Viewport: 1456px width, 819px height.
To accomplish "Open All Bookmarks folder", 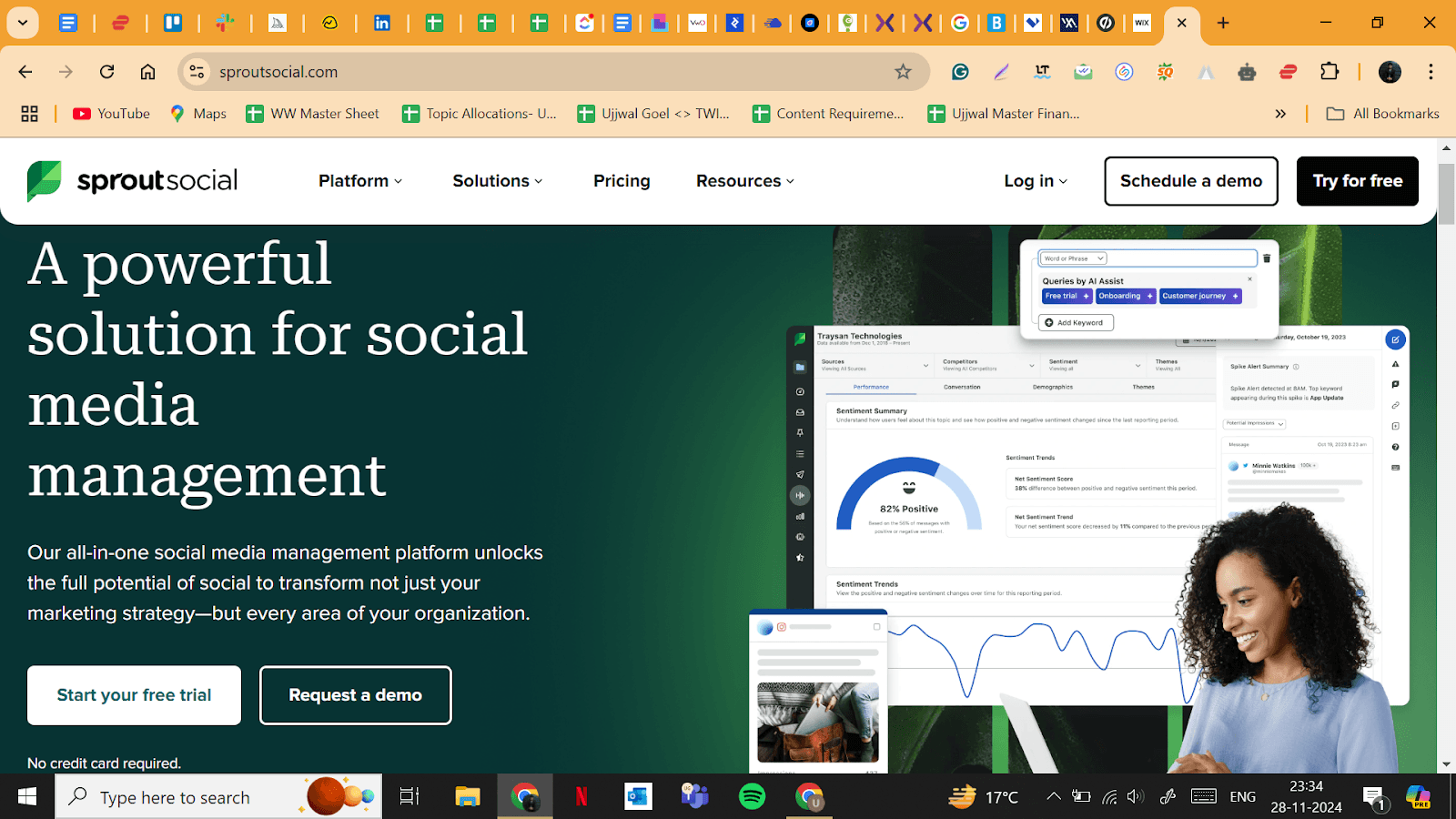I will pyautogui.click(x=1383, y=114).
